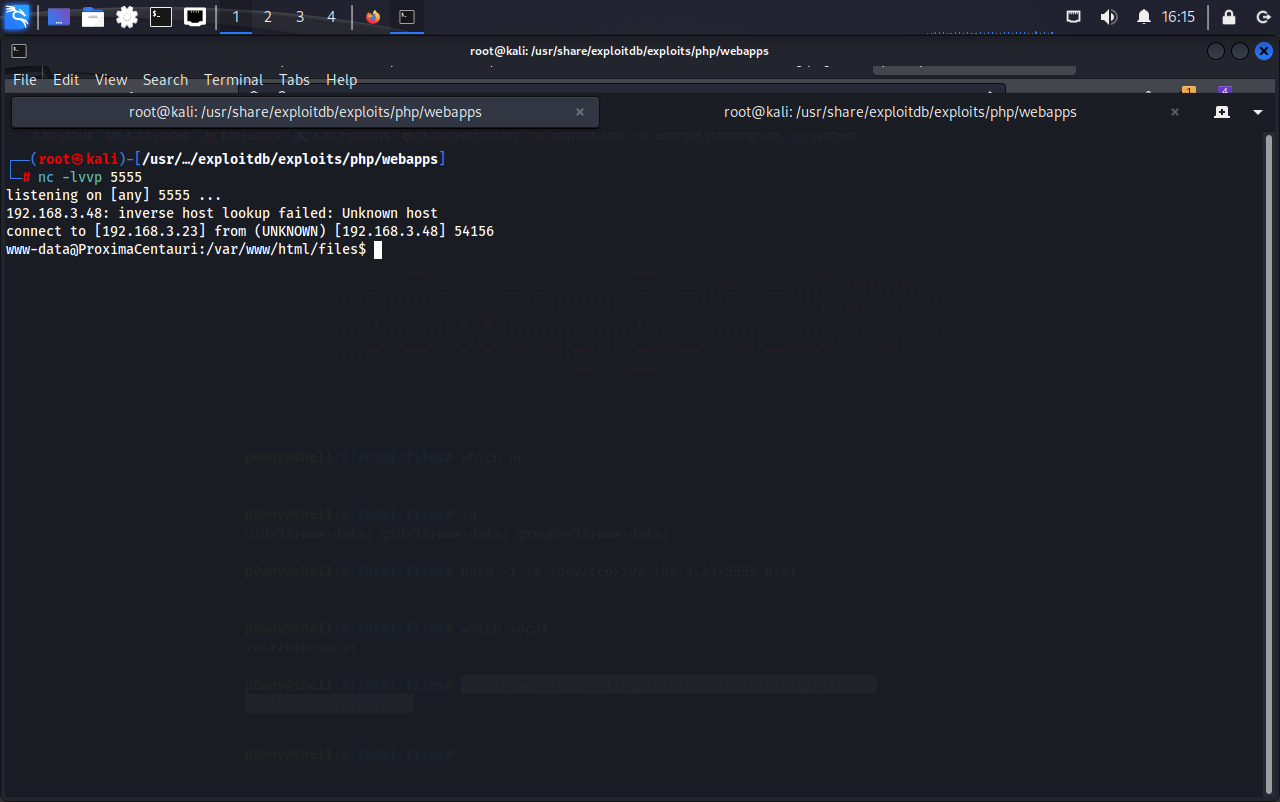
Task: Select the first terminal tab
Action: [305, 112]
